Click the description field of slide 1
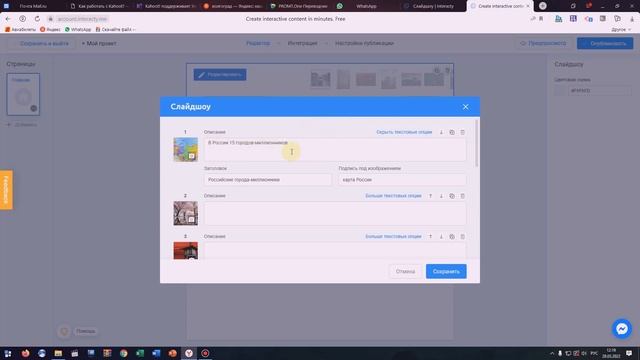 (335, 149)
